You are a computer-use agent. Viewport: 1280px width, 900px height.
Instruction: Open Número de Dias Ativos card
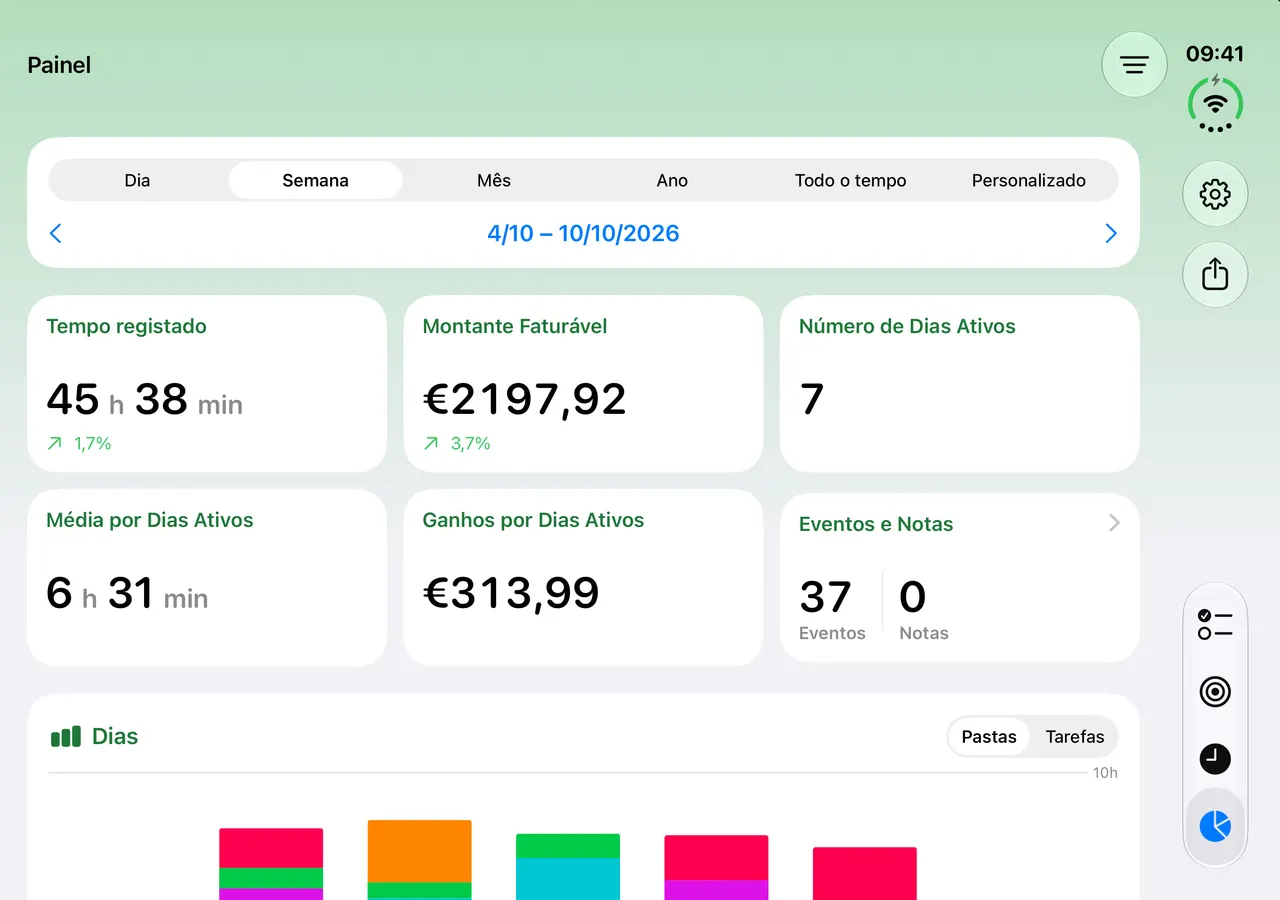[960, 384]
